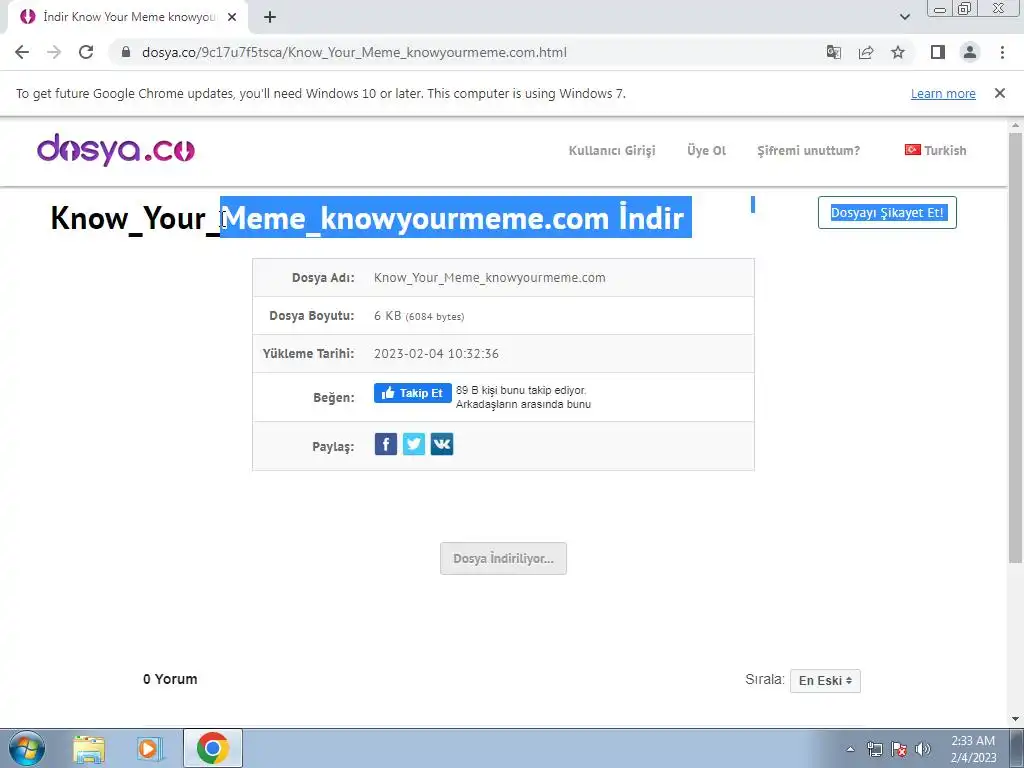
Task: Click the Facebook Takip Et button
Action: (413, 392)
